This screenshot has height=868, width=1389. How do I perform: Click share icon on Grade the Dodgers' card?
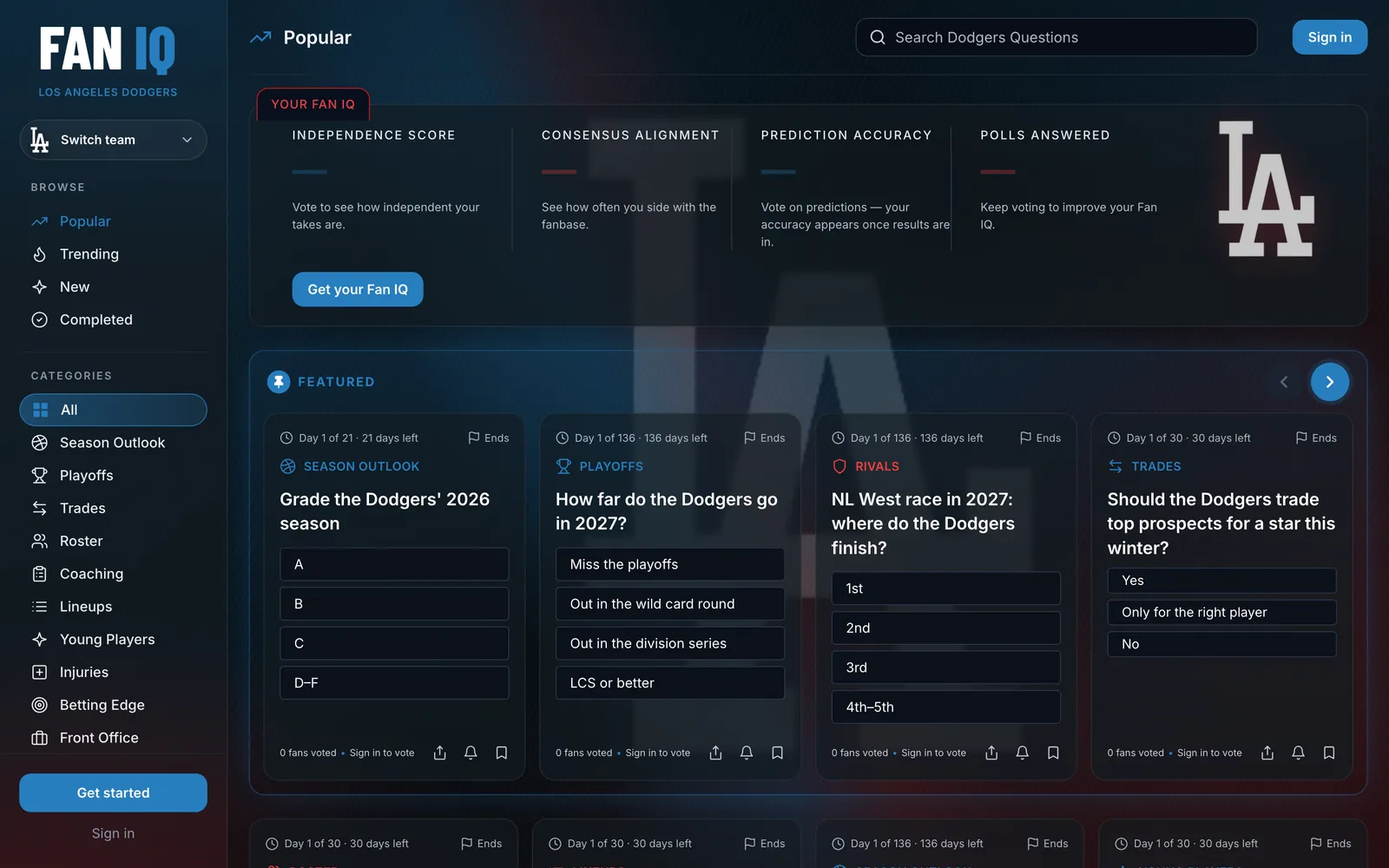coord(440,753)
